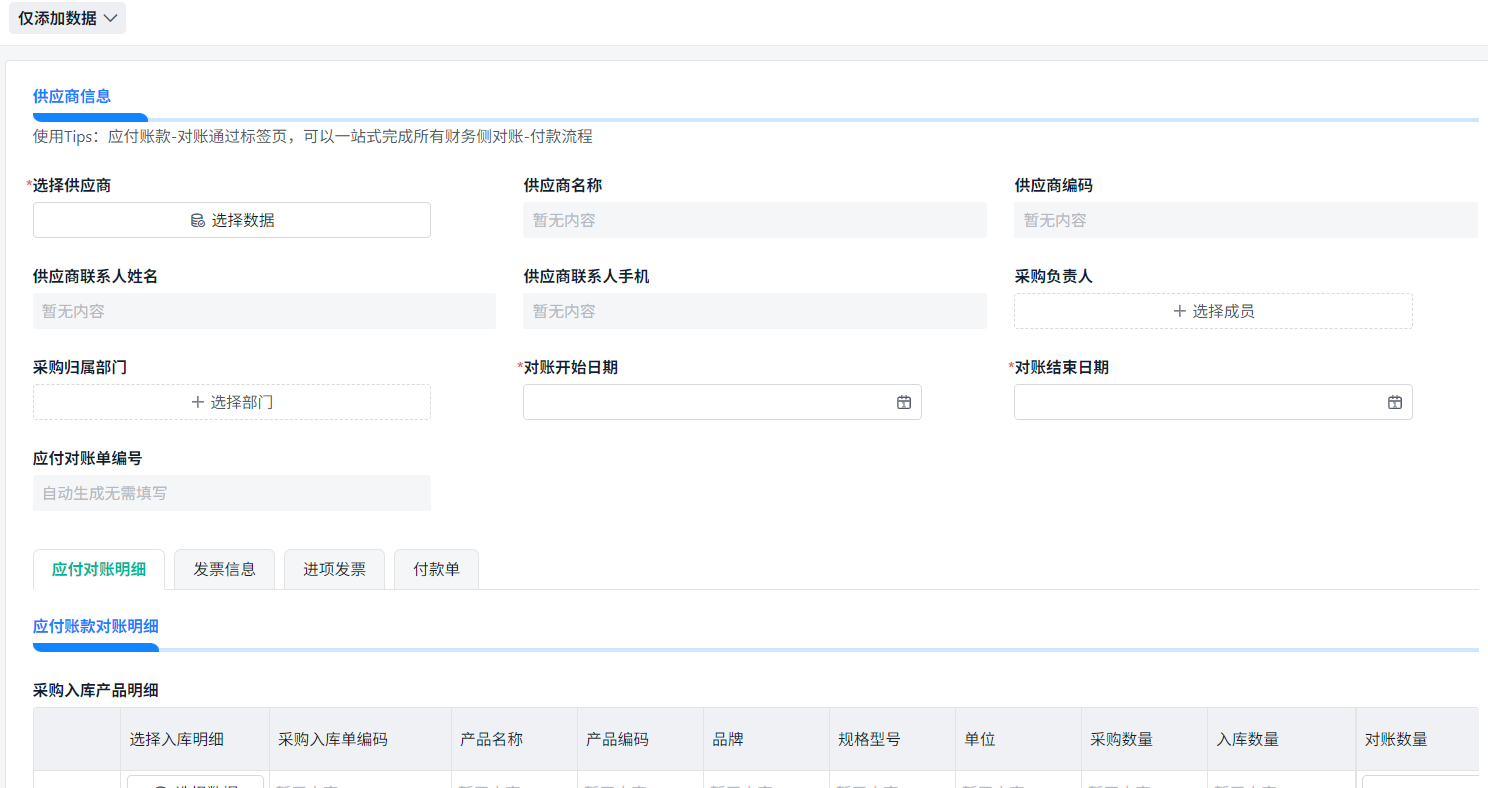Open the 进项发票 tab

(x=334, y=568)
